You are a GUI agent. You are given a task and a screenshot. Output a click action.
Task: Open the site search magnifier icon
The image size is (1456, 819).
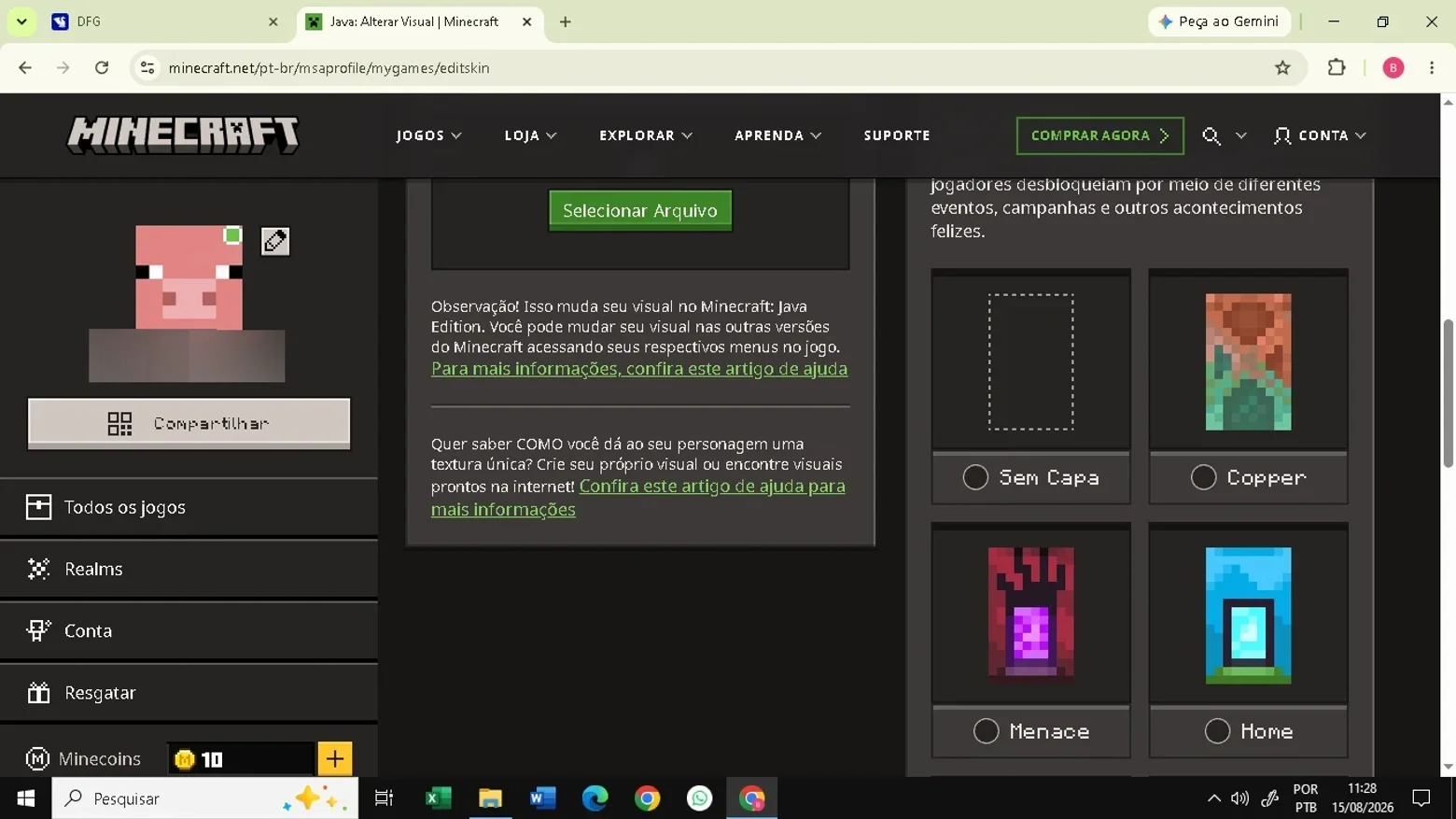(1211, 136)
